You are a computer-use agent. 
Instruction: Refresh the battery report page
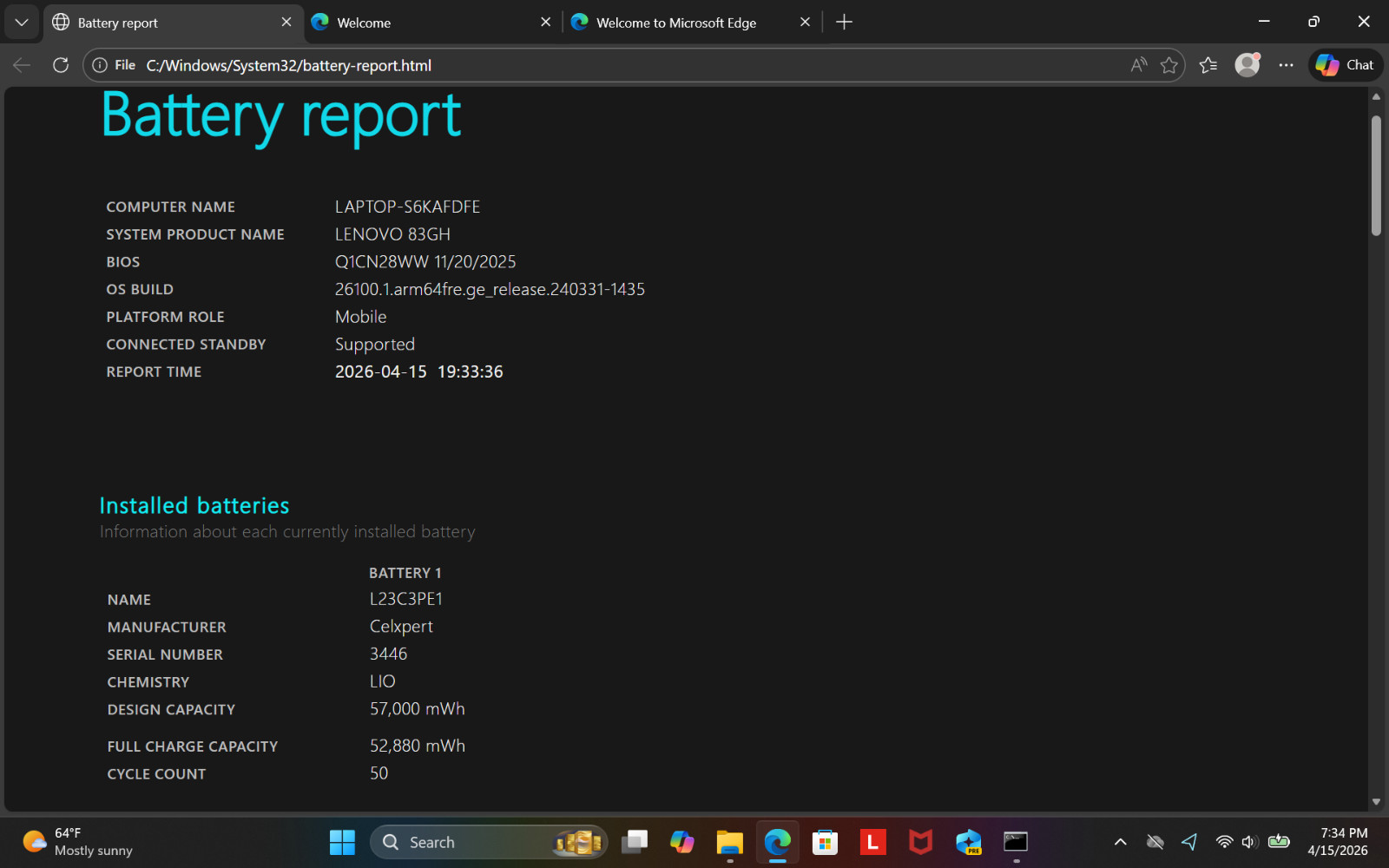click(61, 65)
